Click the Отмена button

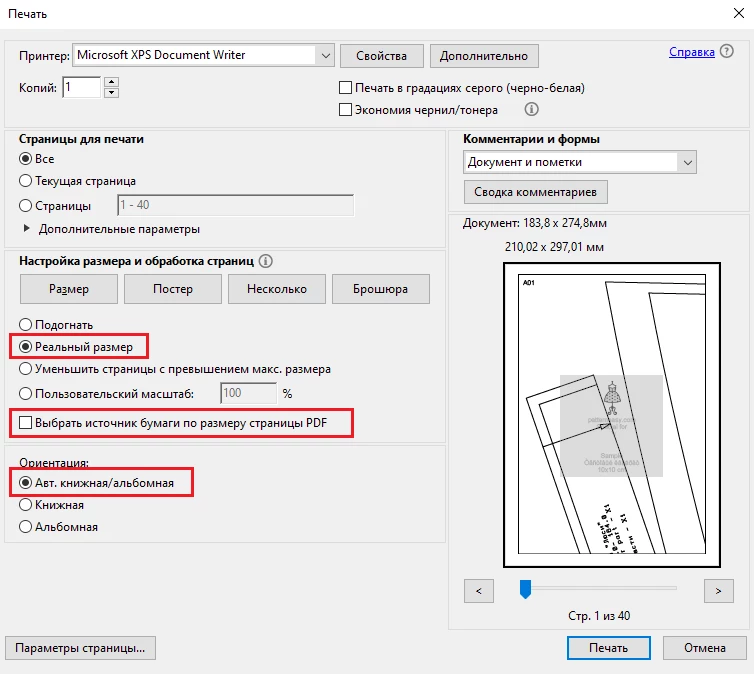tap(704, 648)
